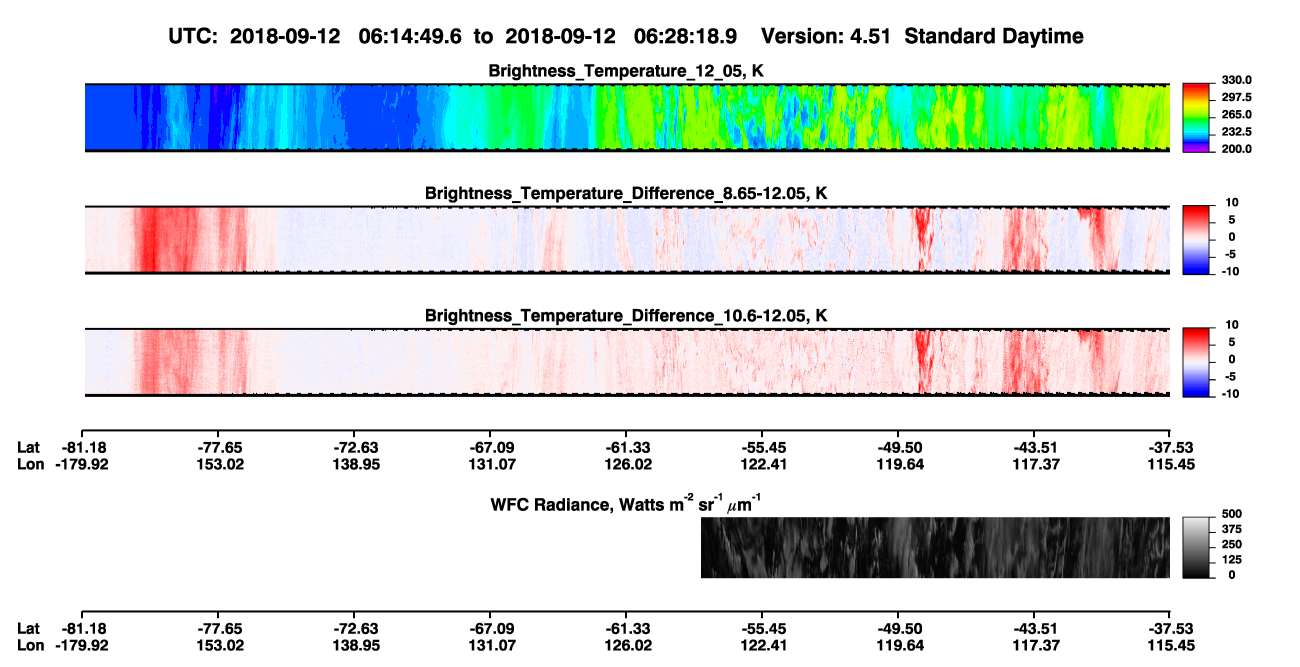Screen dimensions: 1300x667
Task: Select the grayscale WFC Radiance color bar
Action: coord(1197,547)
